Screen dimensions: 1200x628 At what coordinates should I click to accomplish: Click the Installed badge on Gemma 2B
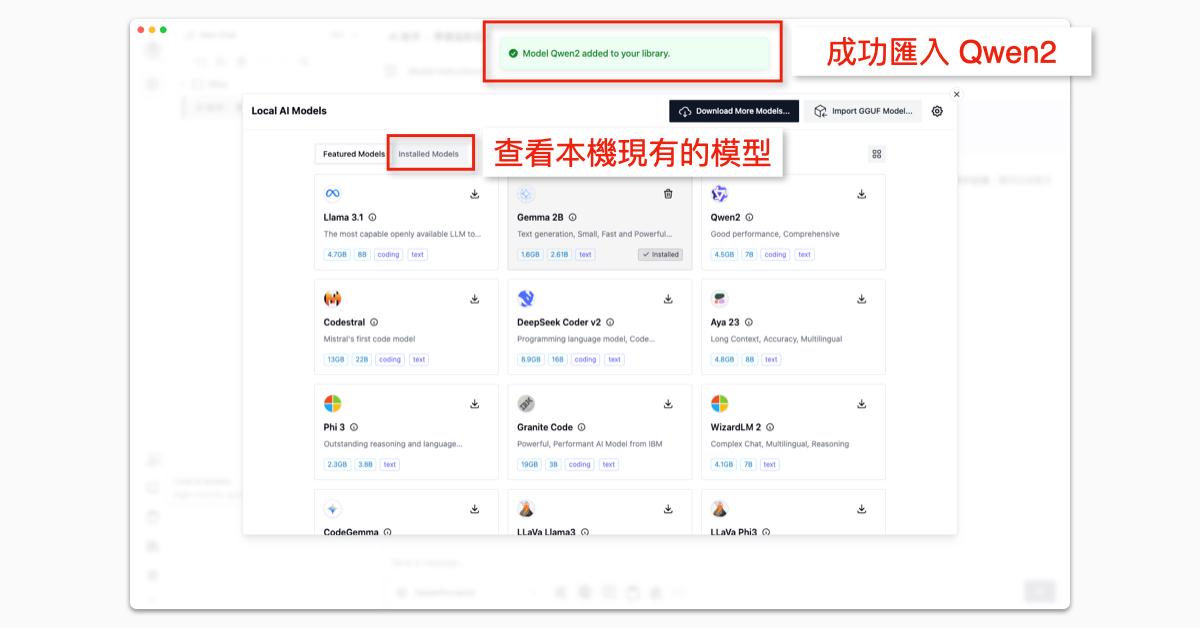(660, 255)
